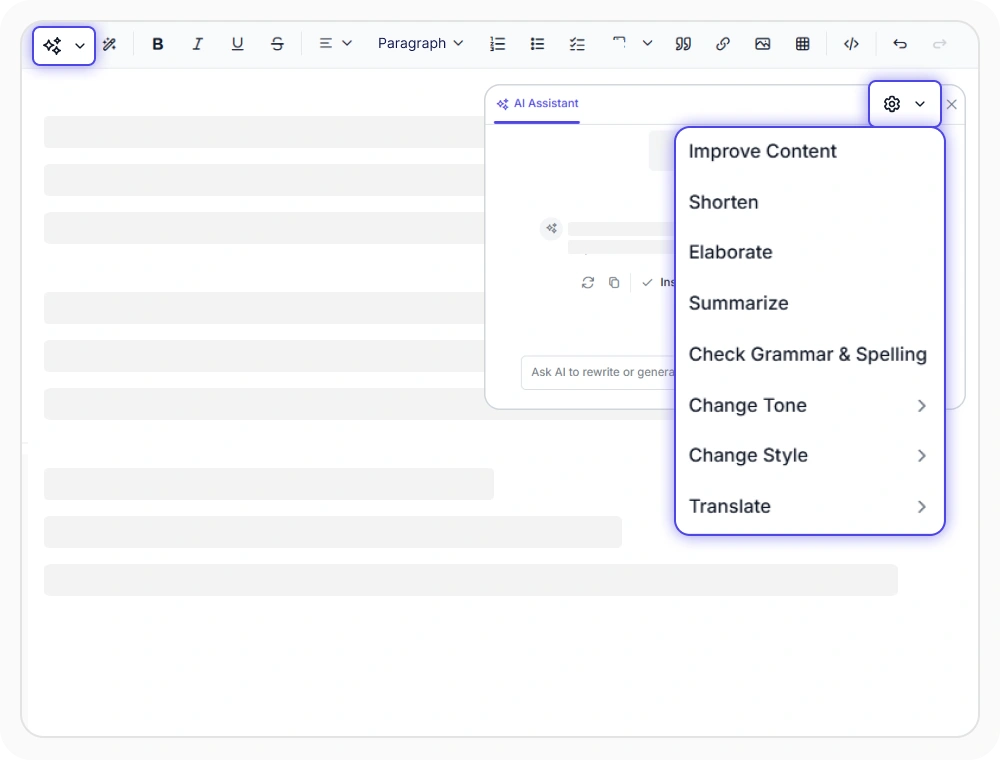
Task: Open the Change Tone entry
Action: 809,406
